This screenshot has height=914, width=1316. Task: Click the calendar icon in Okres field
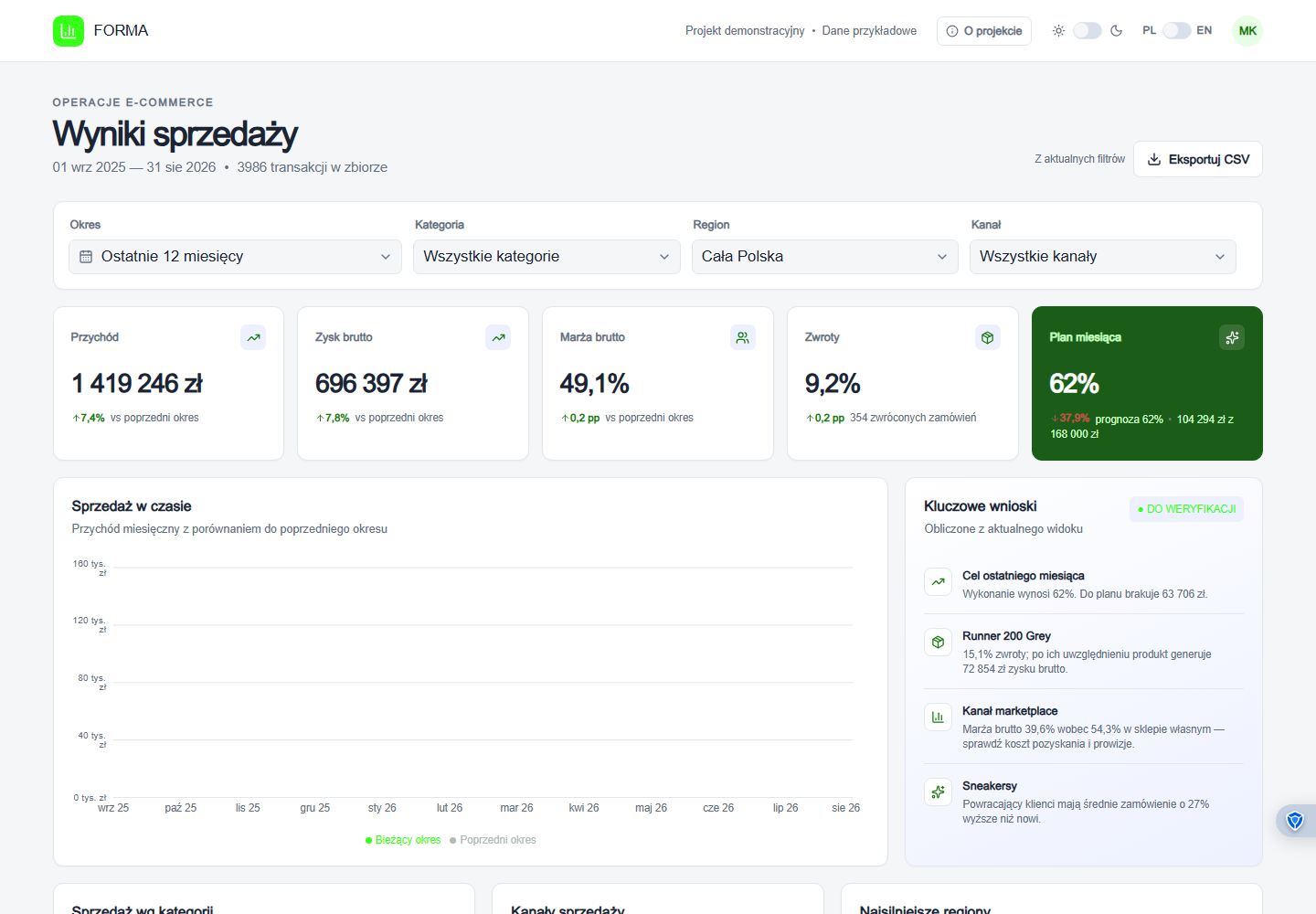pyautogui.click(x=86, y=257)
